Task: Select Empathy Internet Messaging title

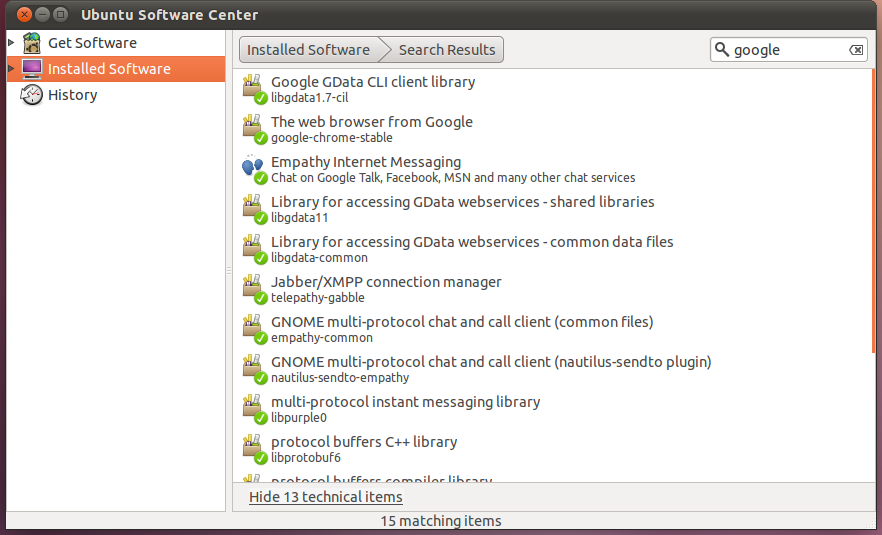Action: pyautogui.click(x=366, y=162)
